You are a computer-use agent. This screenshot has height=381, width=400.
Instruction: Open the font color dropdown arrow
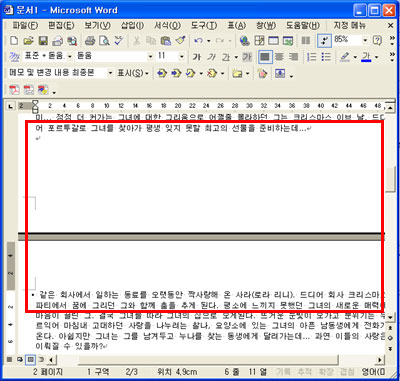377,57
